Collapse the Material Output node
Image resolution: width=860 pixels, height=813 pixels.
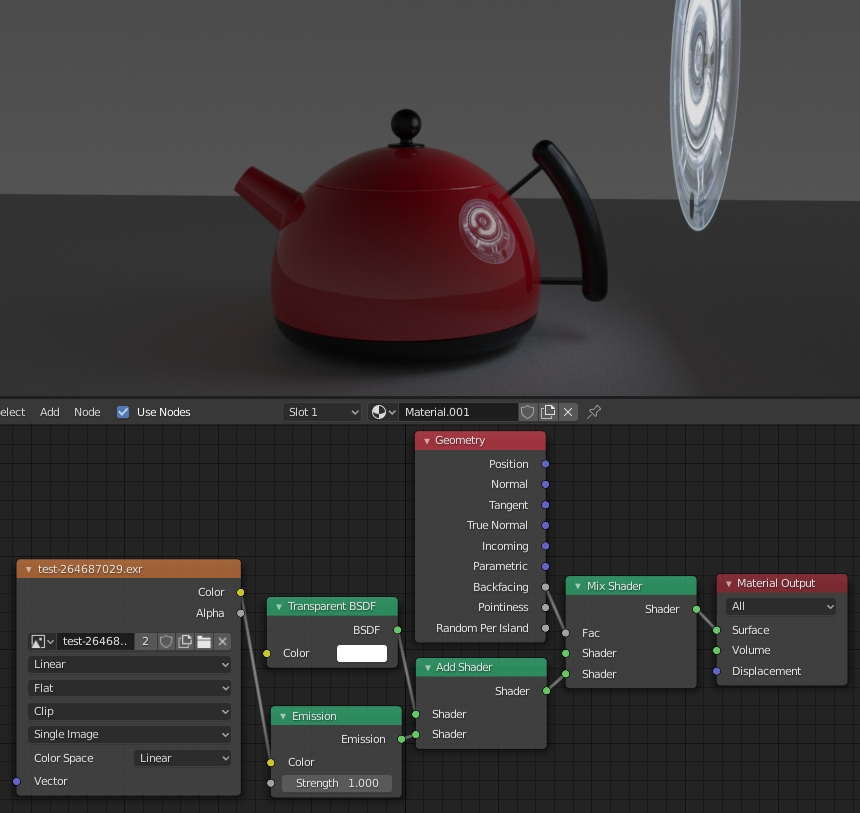click(x=729, y=584)
